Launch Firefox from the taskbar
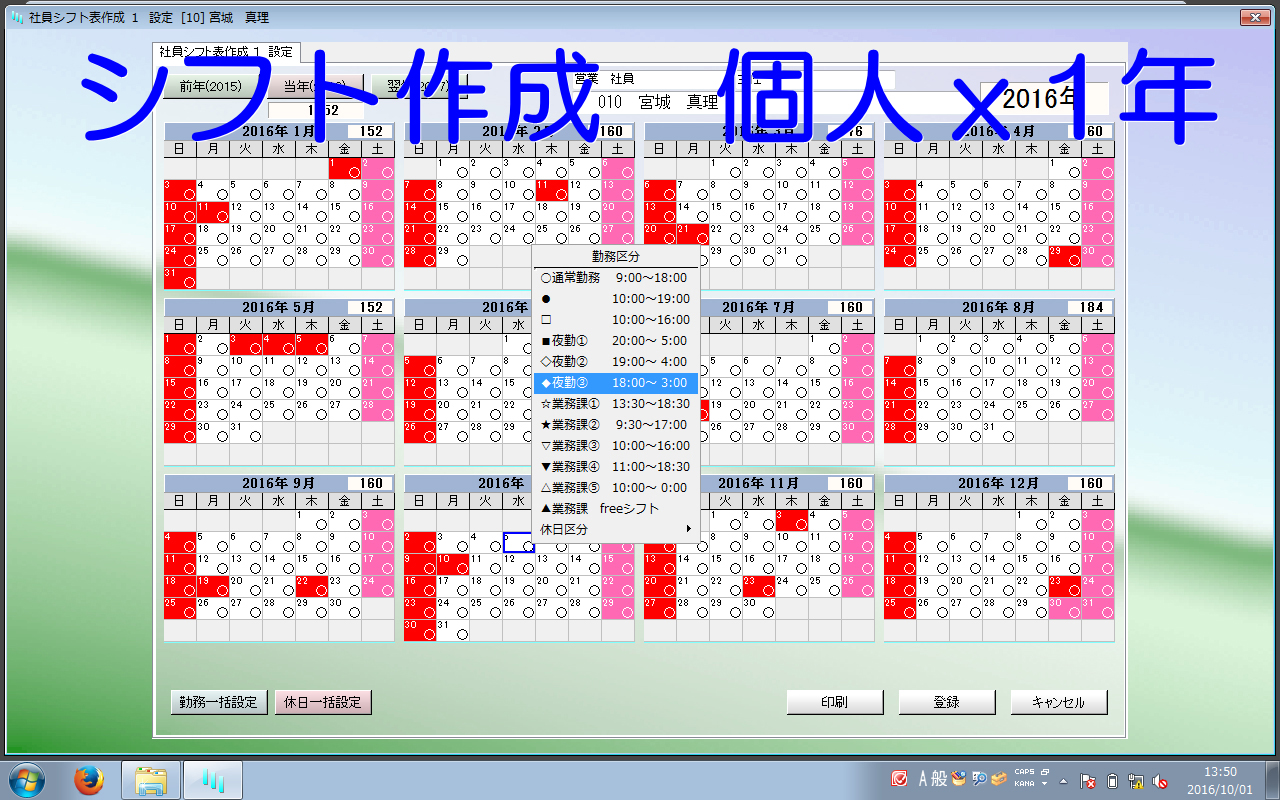This screenshot has width=1280, height=800. tap(89, 779)
